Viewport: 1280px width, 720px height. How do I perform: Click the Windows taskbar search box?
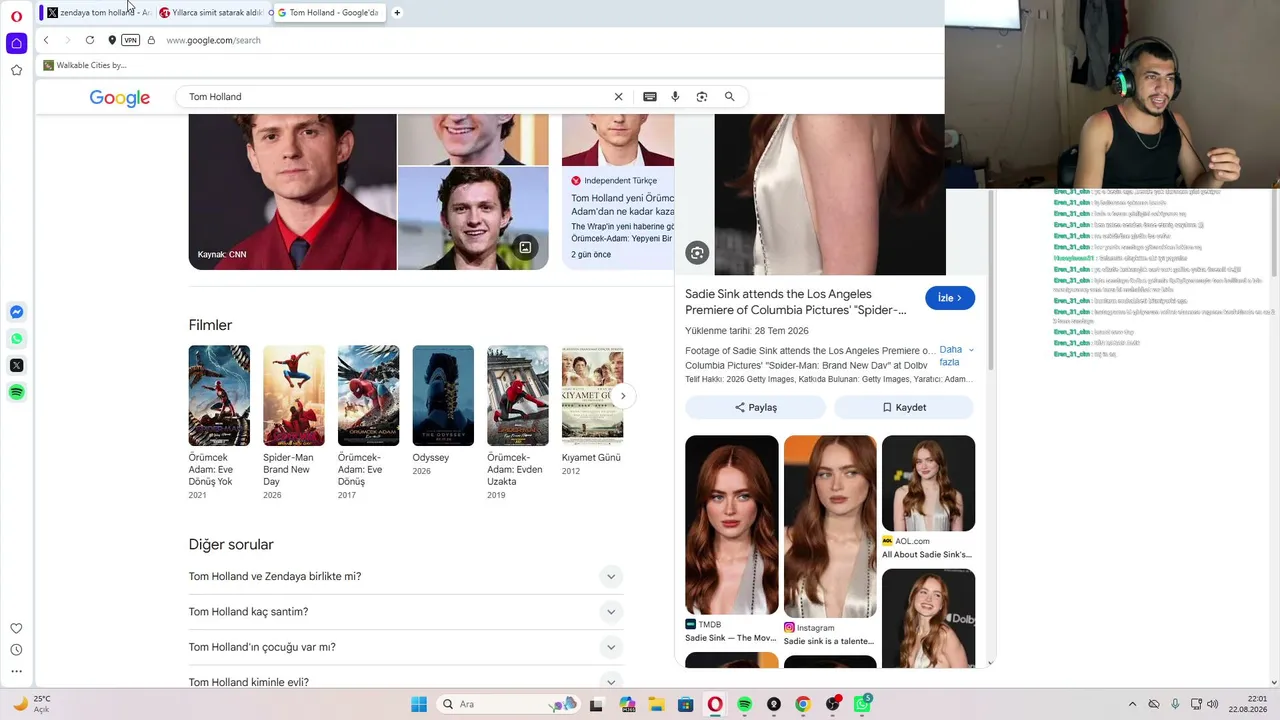tap(509, 704)
